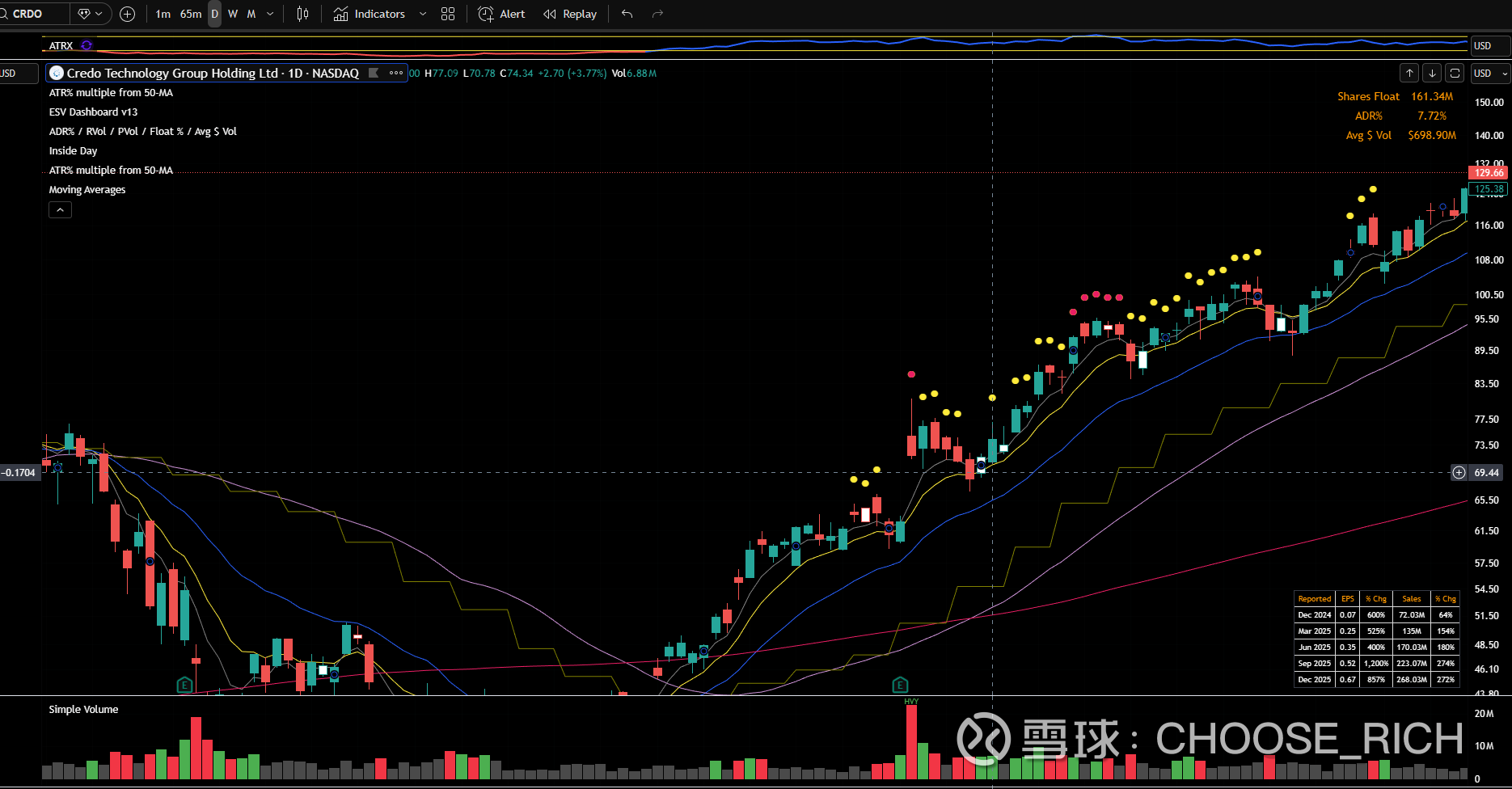Collapse the indicator legend with chevron
The height and width of the screenshot is (789, 1512).
(x=61, y=209)
